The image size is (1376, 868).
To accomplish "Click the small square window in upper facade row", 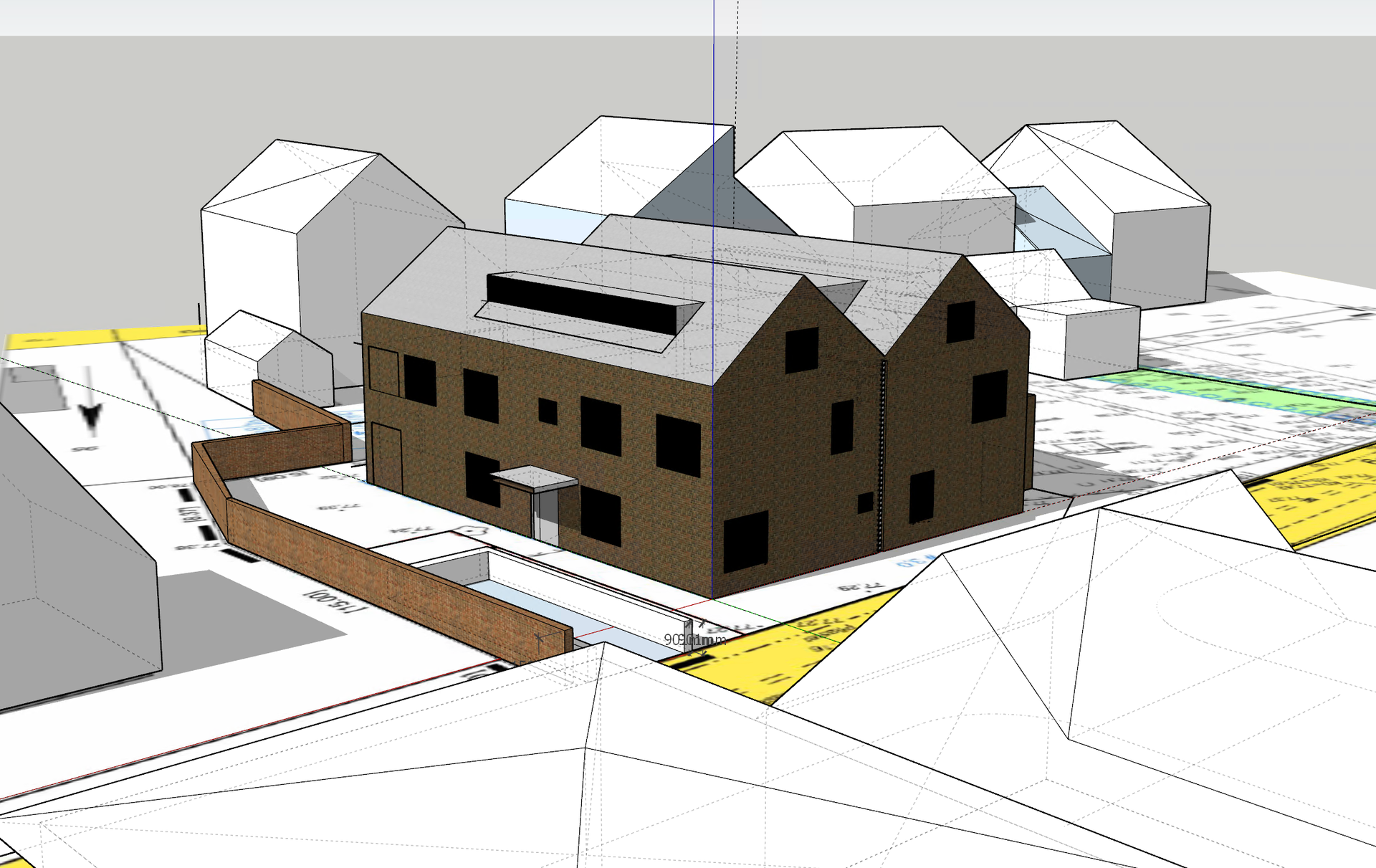I will (x=548, y=411).
